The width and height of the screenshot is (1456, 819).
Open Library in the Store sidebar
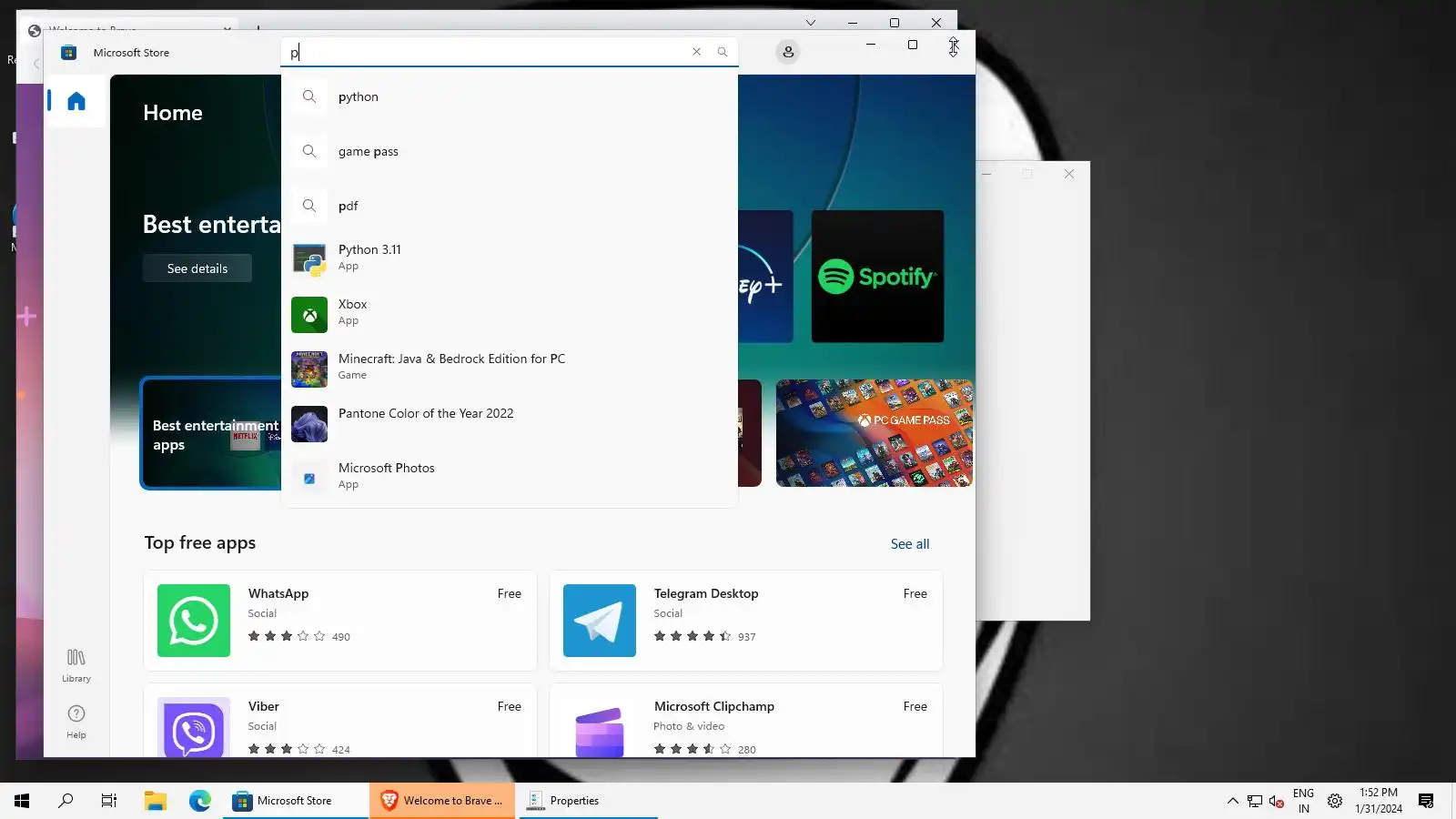tap(76, 665)
